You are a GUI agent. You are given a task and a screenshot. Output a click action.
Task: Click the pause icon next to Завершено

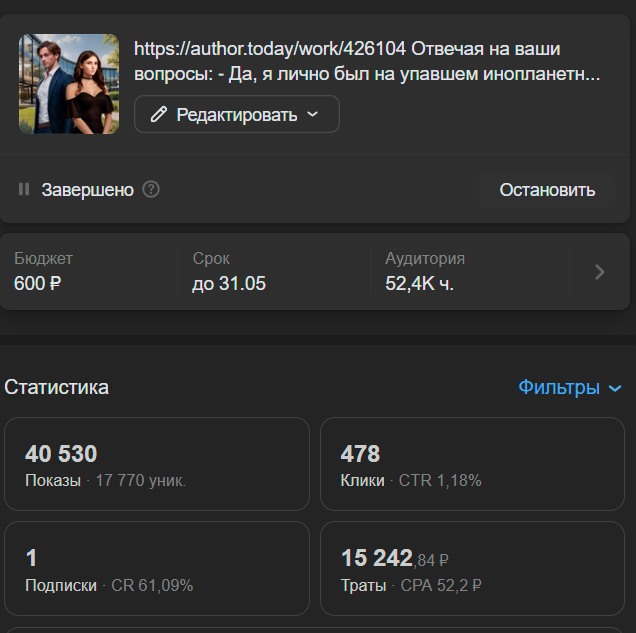click(x=24, y=189)
